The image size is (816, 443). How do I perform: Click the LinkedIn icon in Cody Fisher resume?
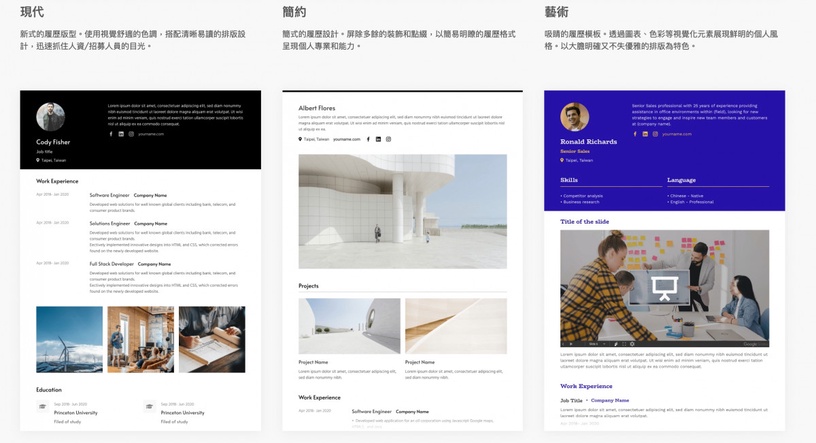pyautogui.click(x=121, y=134)
